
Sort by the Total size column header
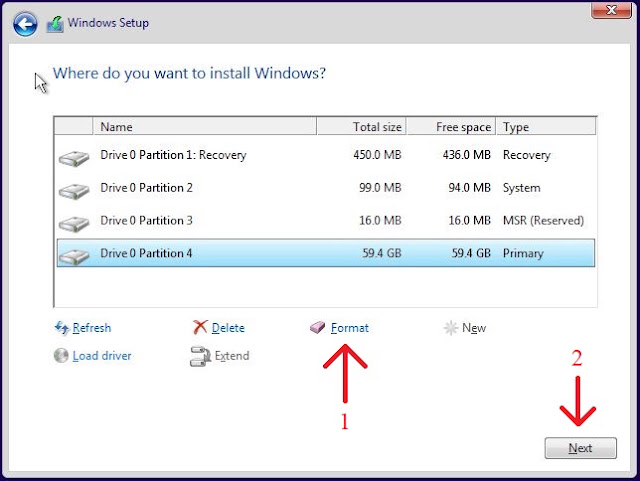361,127
